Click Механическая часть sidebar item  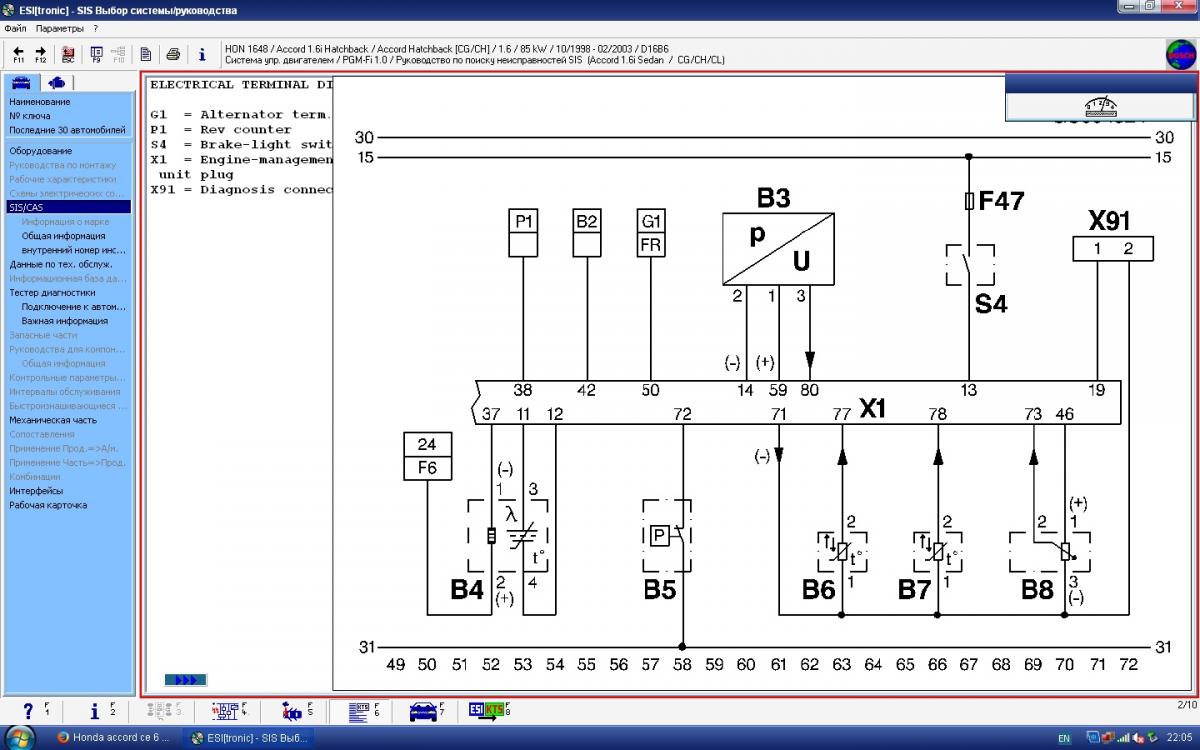[x=53, y=420]
